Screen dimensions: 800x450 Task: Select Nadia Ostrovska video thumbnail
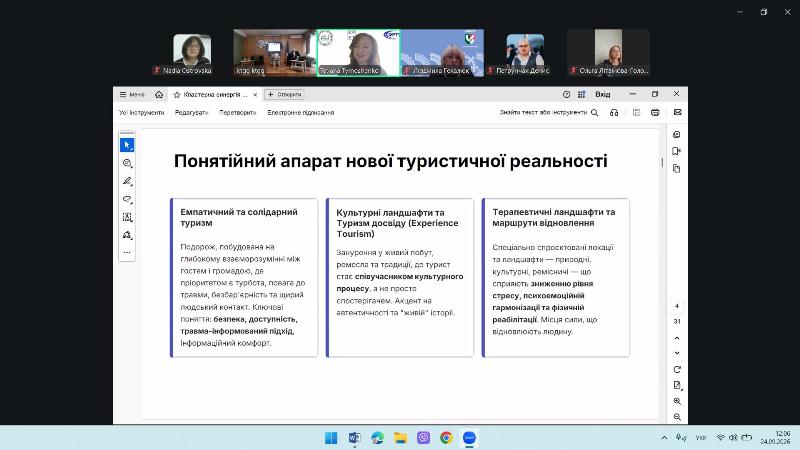192,53
